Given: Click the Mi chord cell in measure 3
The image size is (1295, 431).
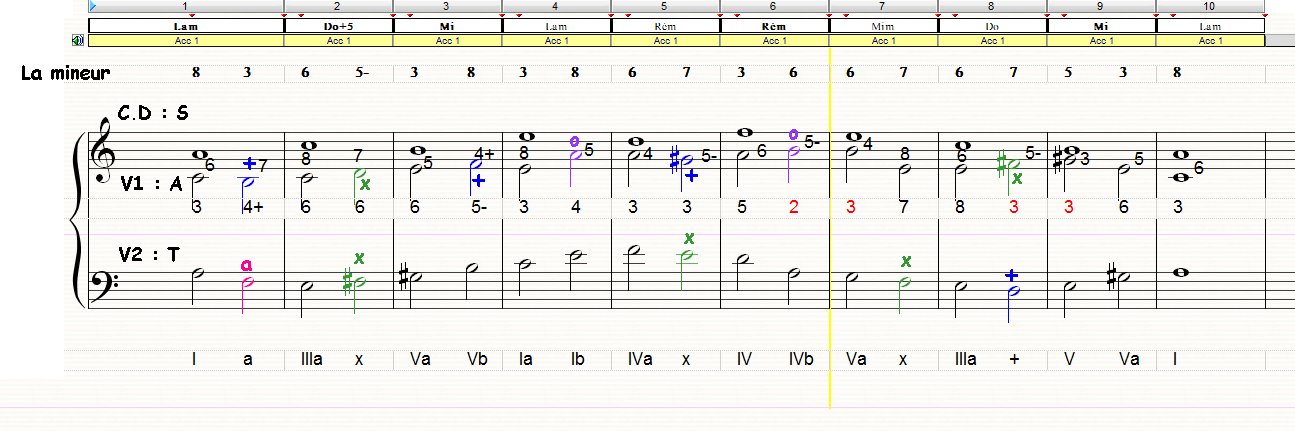Looking at the screenshot, I should pos(447,26).
